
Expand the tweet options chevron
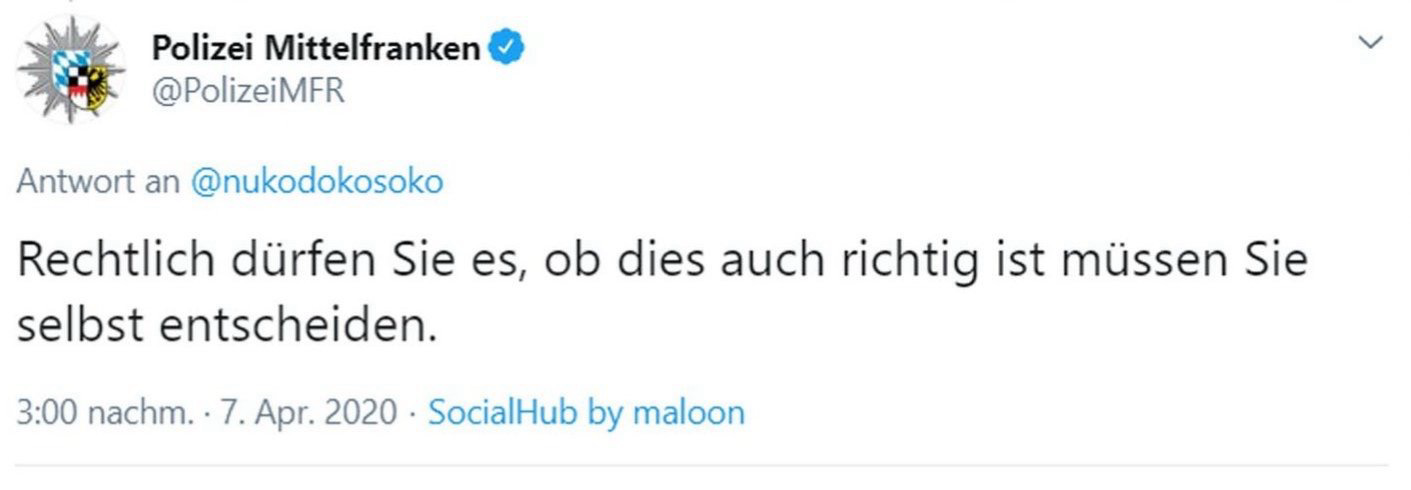1372,42
